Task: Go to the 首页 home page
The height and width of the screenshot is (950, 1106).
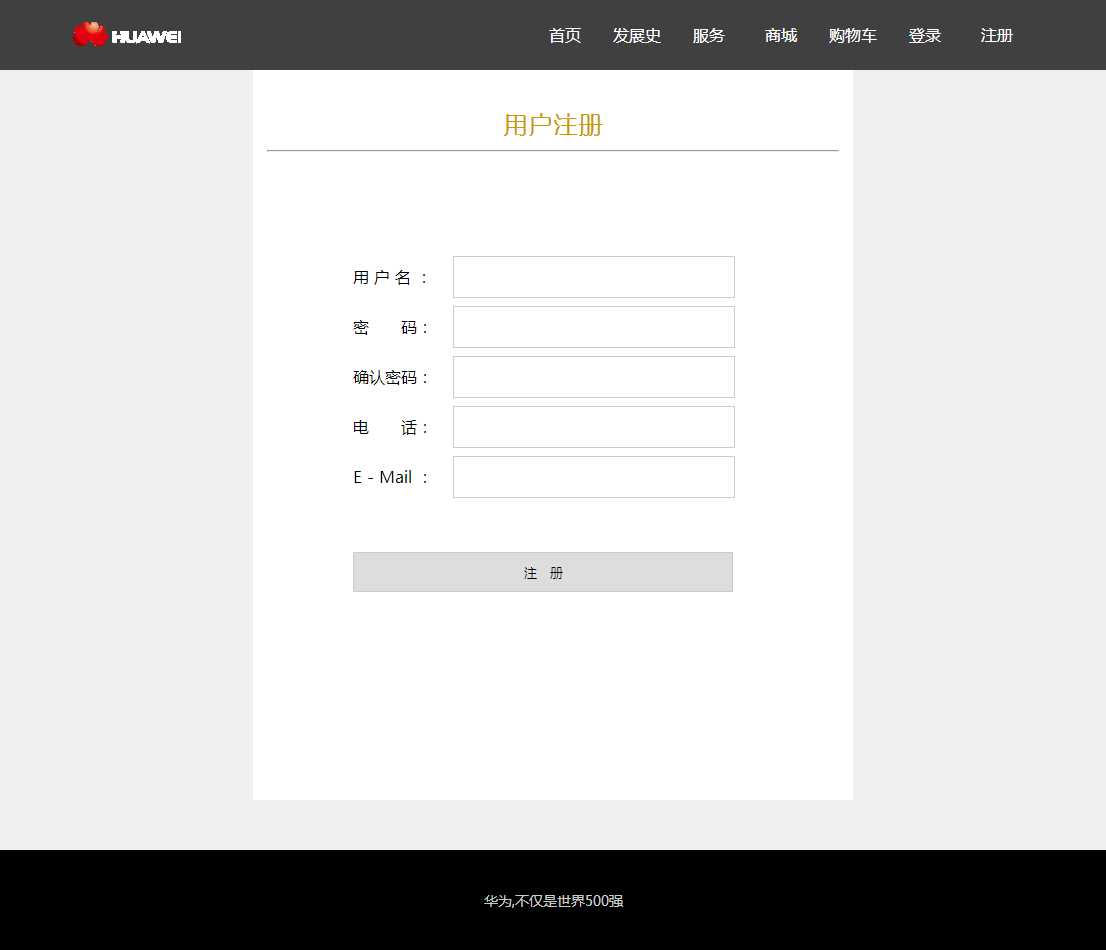Action: [x=565, y=36]
